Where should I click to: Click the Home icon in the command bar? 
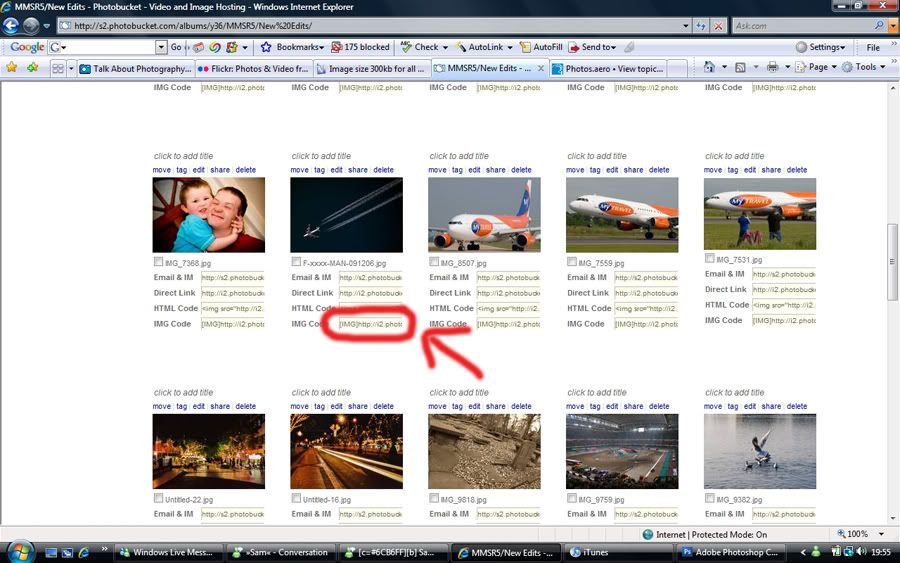coord(710,67)
